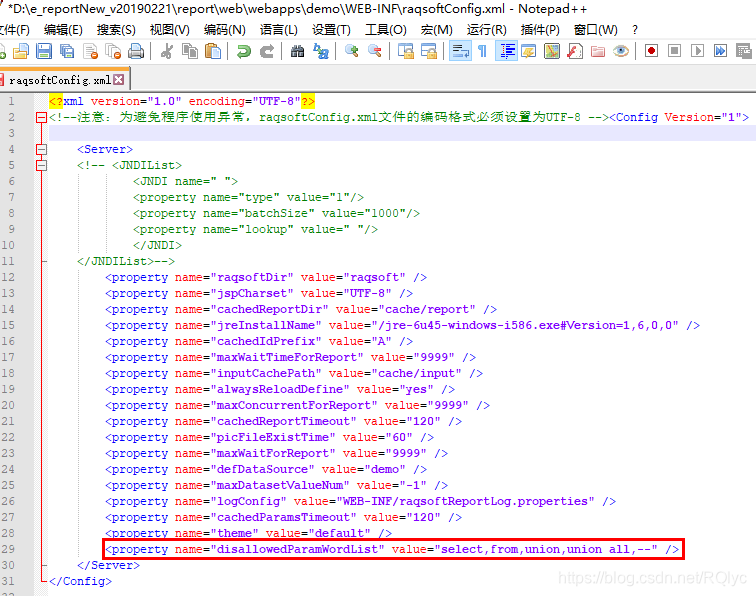Image resolution: width=756 pixels, height=596 pixels.
Task: Click the User Defined Language icon
Action: click(529, 51)
